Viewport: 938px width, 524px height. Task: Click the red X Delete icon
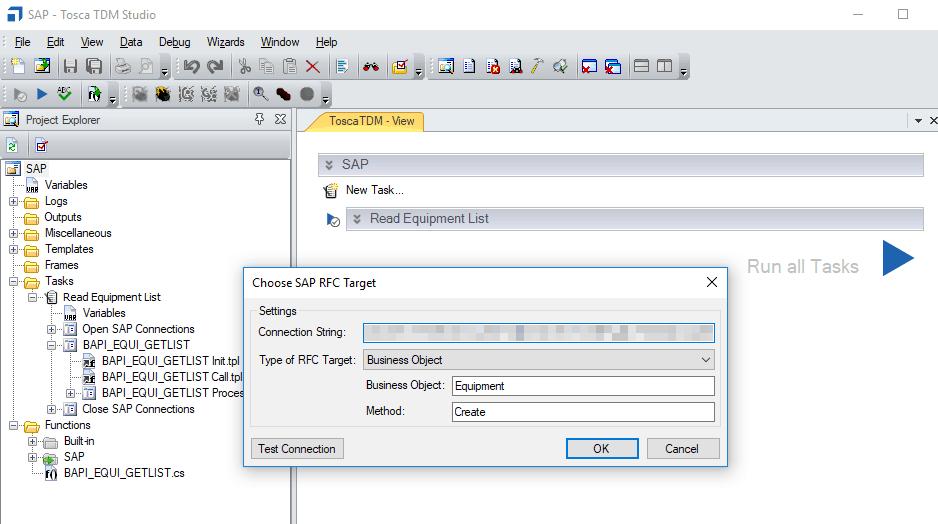point(312,67)
